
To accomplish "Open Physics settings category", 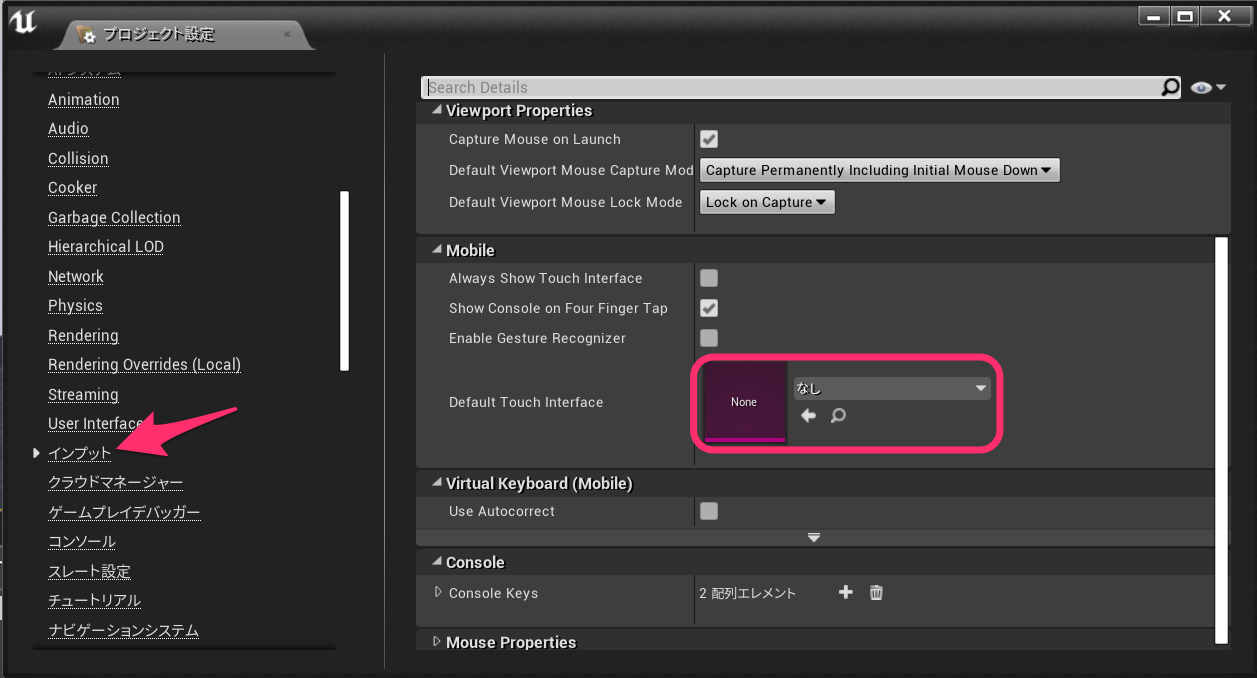I will 75,306.
